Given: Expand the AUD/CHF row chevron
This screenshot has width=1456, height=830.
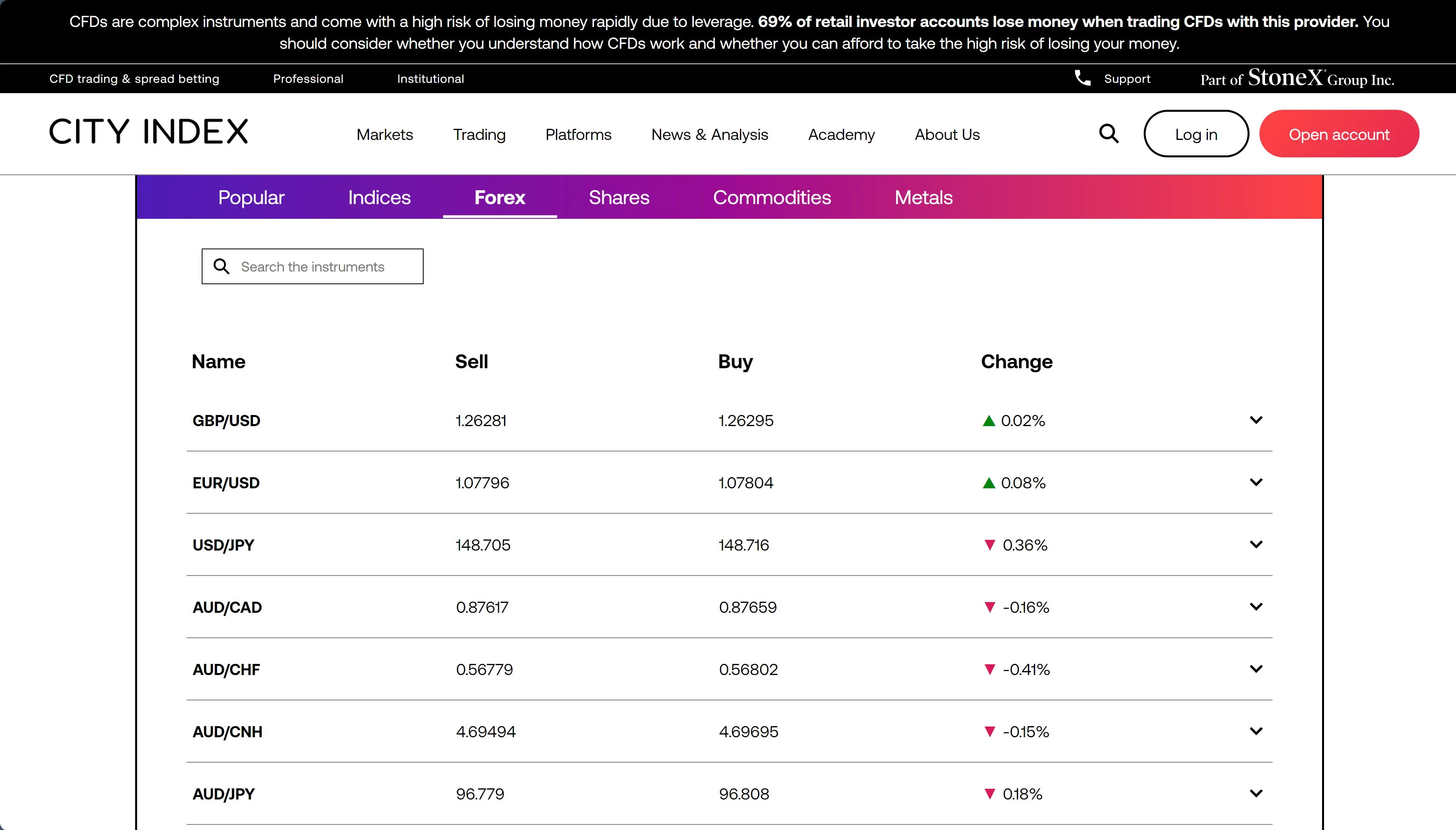Looking at the screenshot, I should (x=1256, y=669).
